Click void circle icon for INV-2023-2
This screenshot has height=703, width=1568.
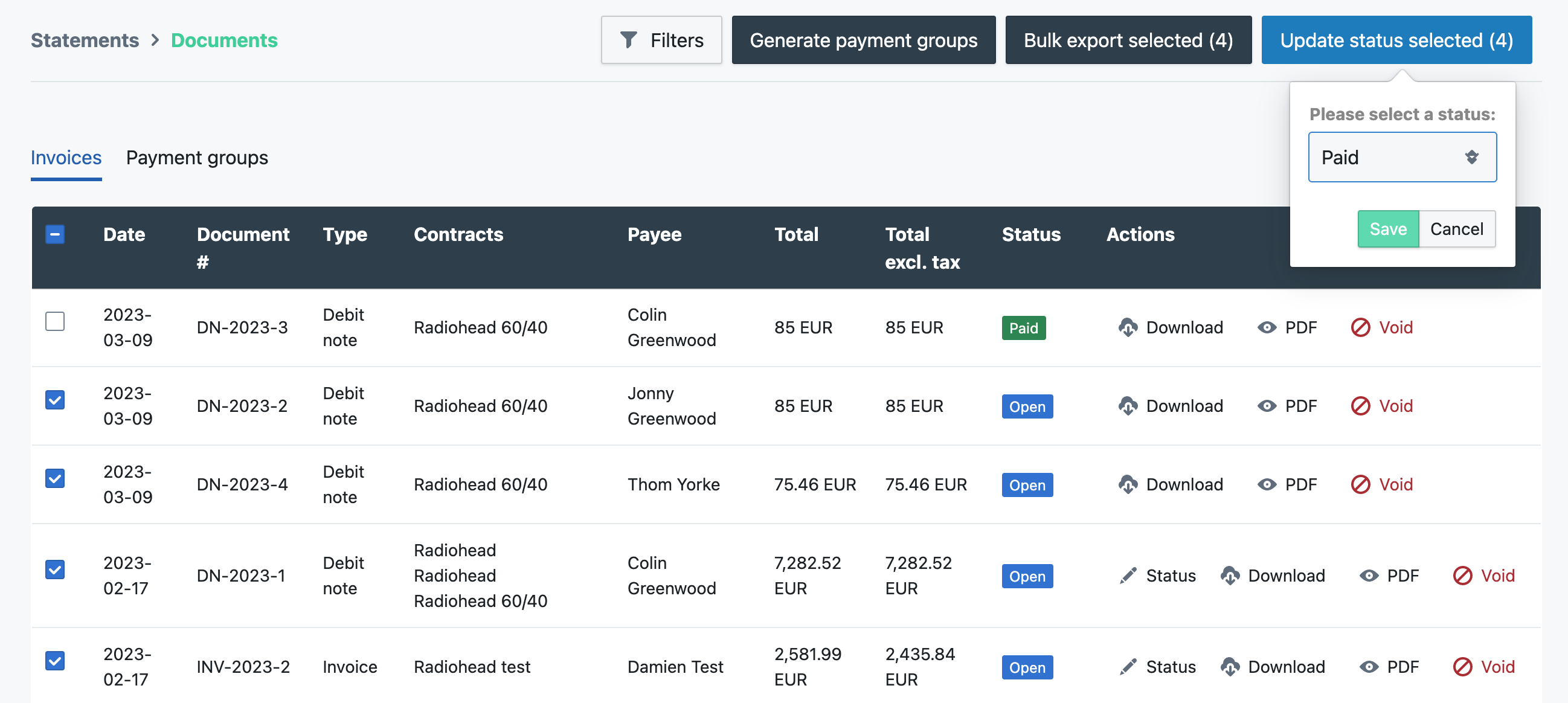[1462, 667]
